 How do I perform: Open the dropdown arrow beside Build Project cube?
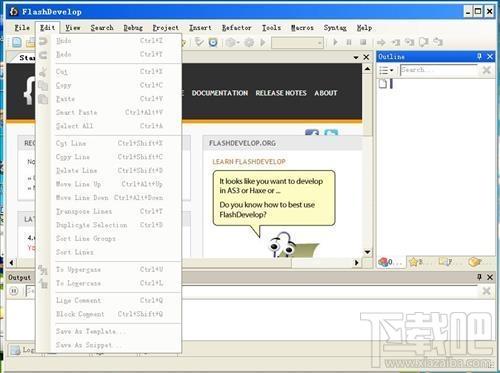tap(238, 43)
